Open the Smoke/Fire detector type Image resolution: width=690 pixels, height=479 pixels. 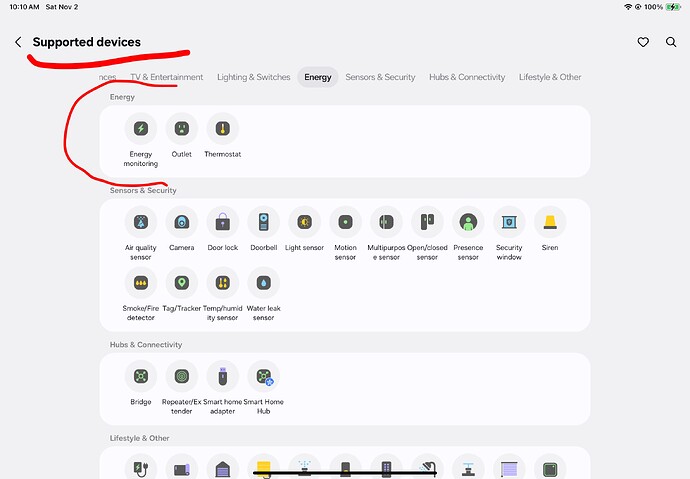click(141, 283)
